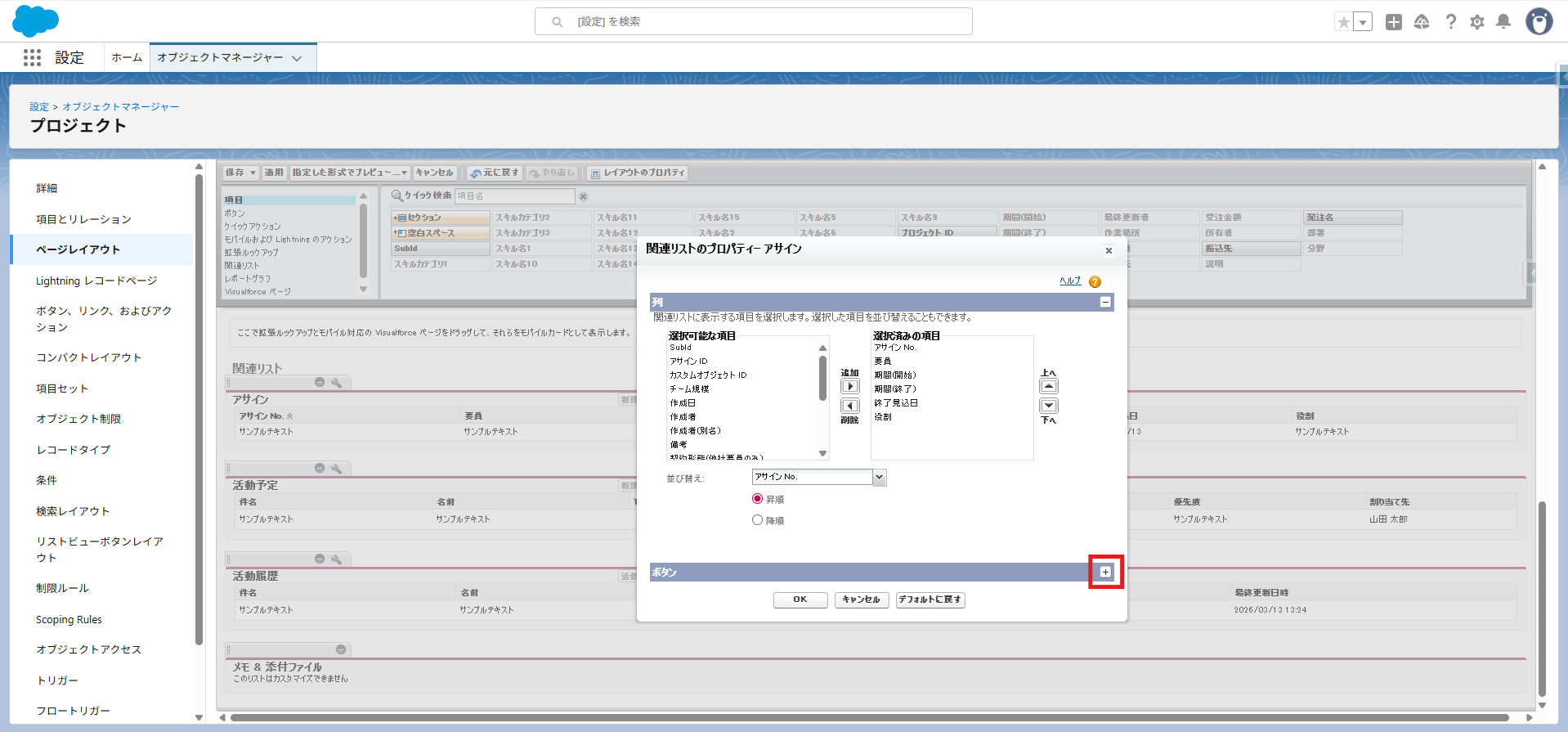Select the 降順 radio button
The width and height of the screenshot is (1568, 732).
coord(757,520)
